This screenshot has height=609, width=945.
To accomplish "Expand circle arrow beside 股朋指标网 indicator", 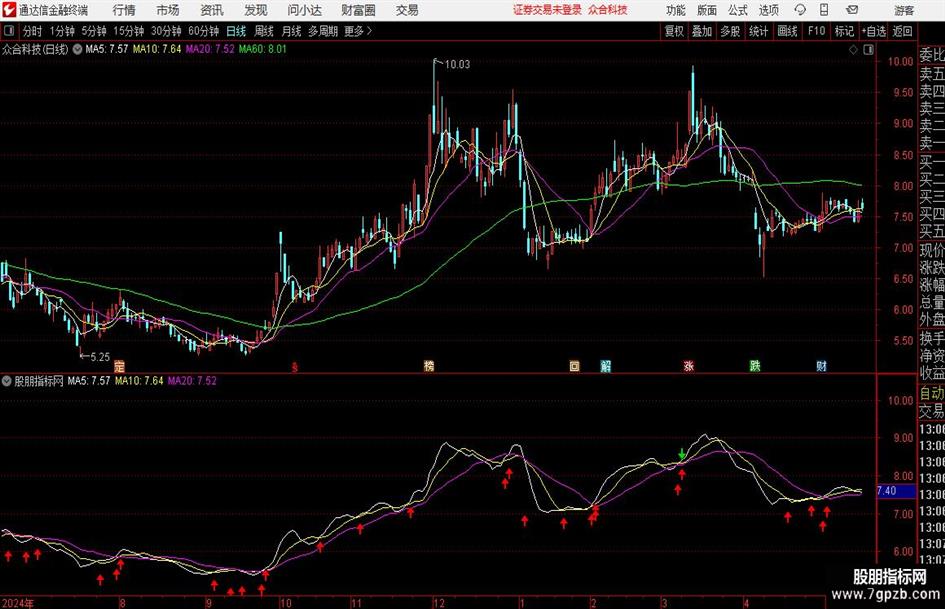I will 6,381.
